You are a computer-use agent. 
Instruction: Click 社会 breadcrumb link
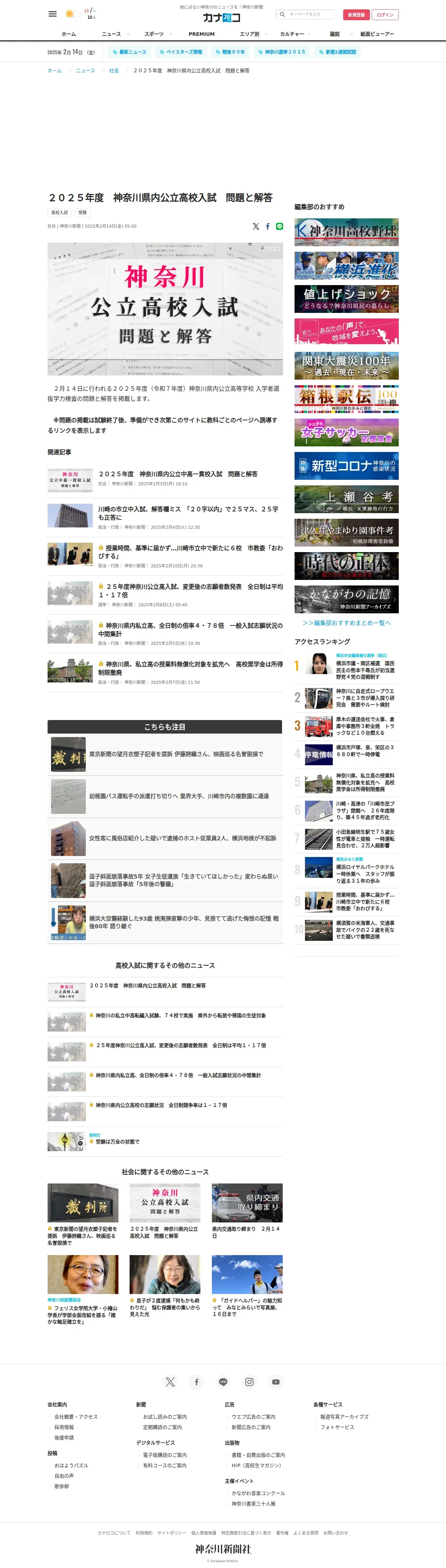(114, 71)
